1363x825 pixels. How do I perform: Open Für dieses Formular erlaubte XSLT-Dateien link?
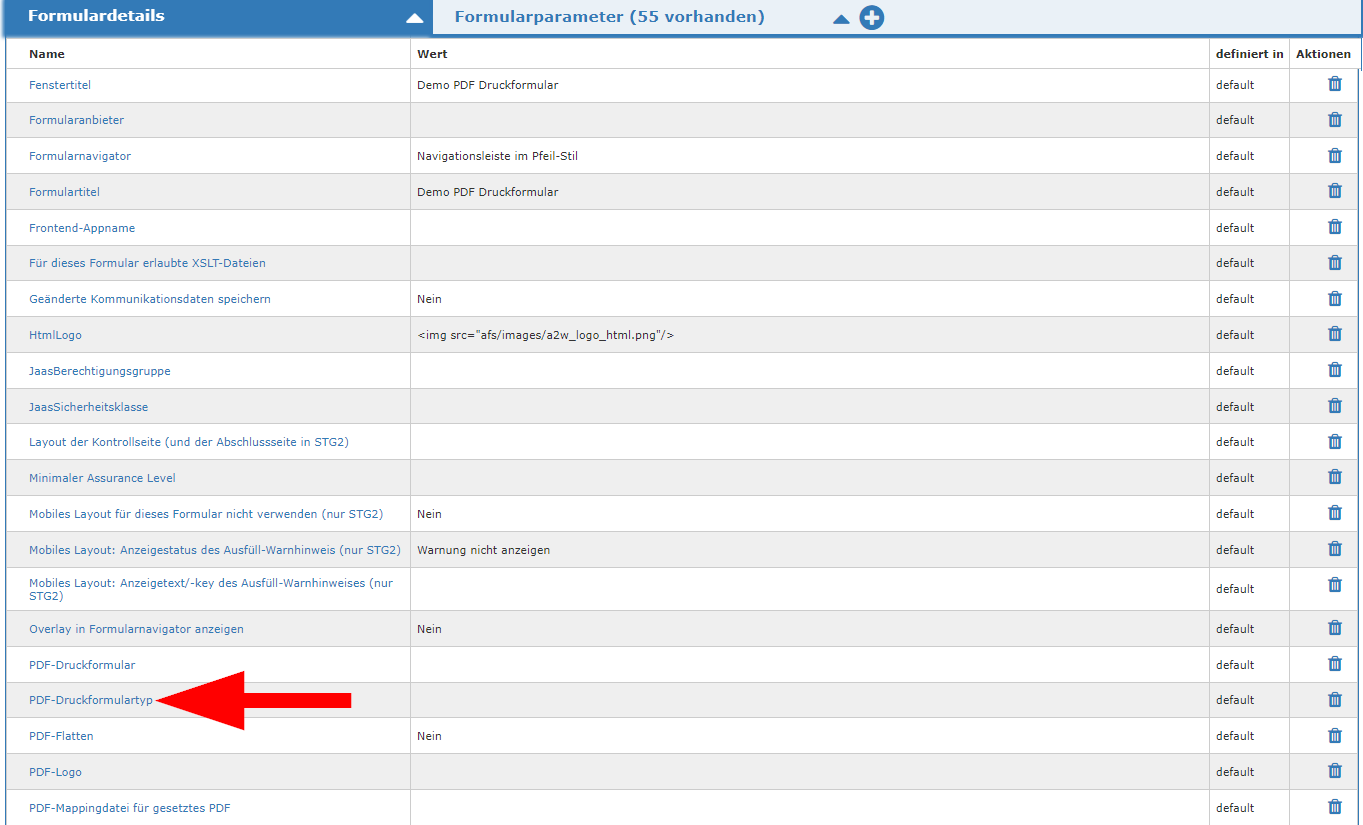[x=147, y=263]
